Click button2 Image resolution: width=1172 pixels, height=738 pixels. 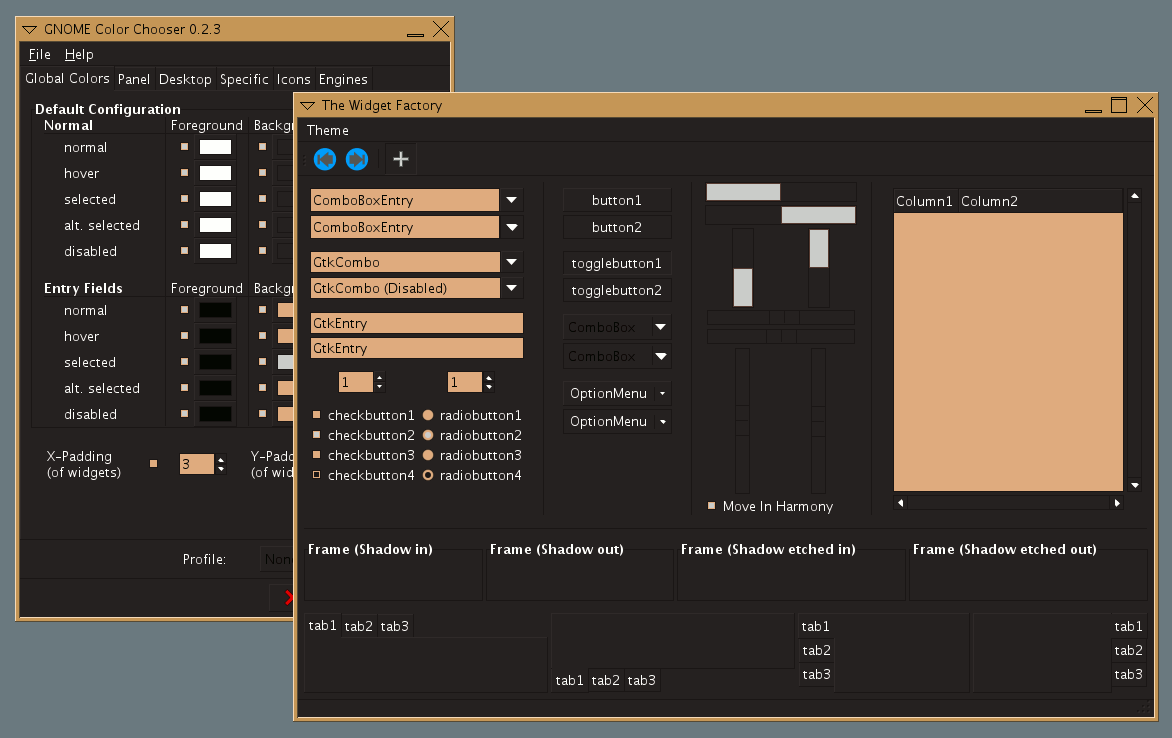[x=617, y=227]
